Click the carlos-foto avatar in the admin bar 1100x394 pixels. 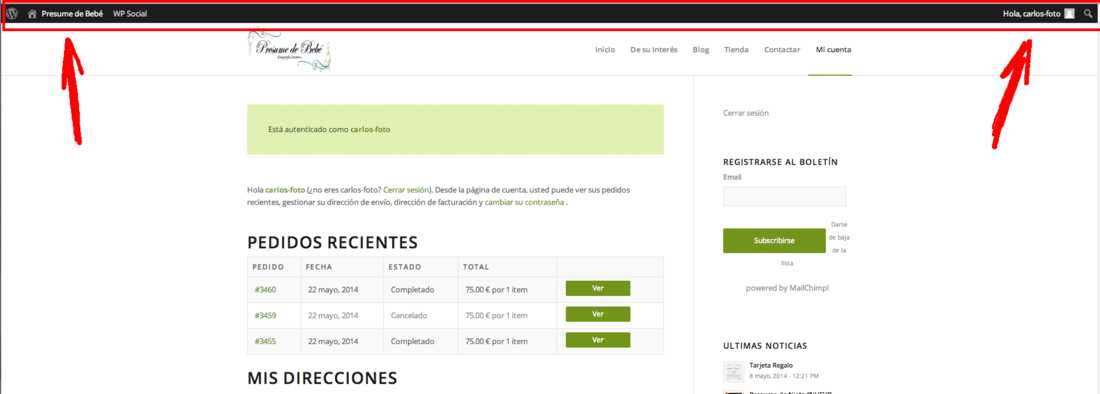(1069, 13)
